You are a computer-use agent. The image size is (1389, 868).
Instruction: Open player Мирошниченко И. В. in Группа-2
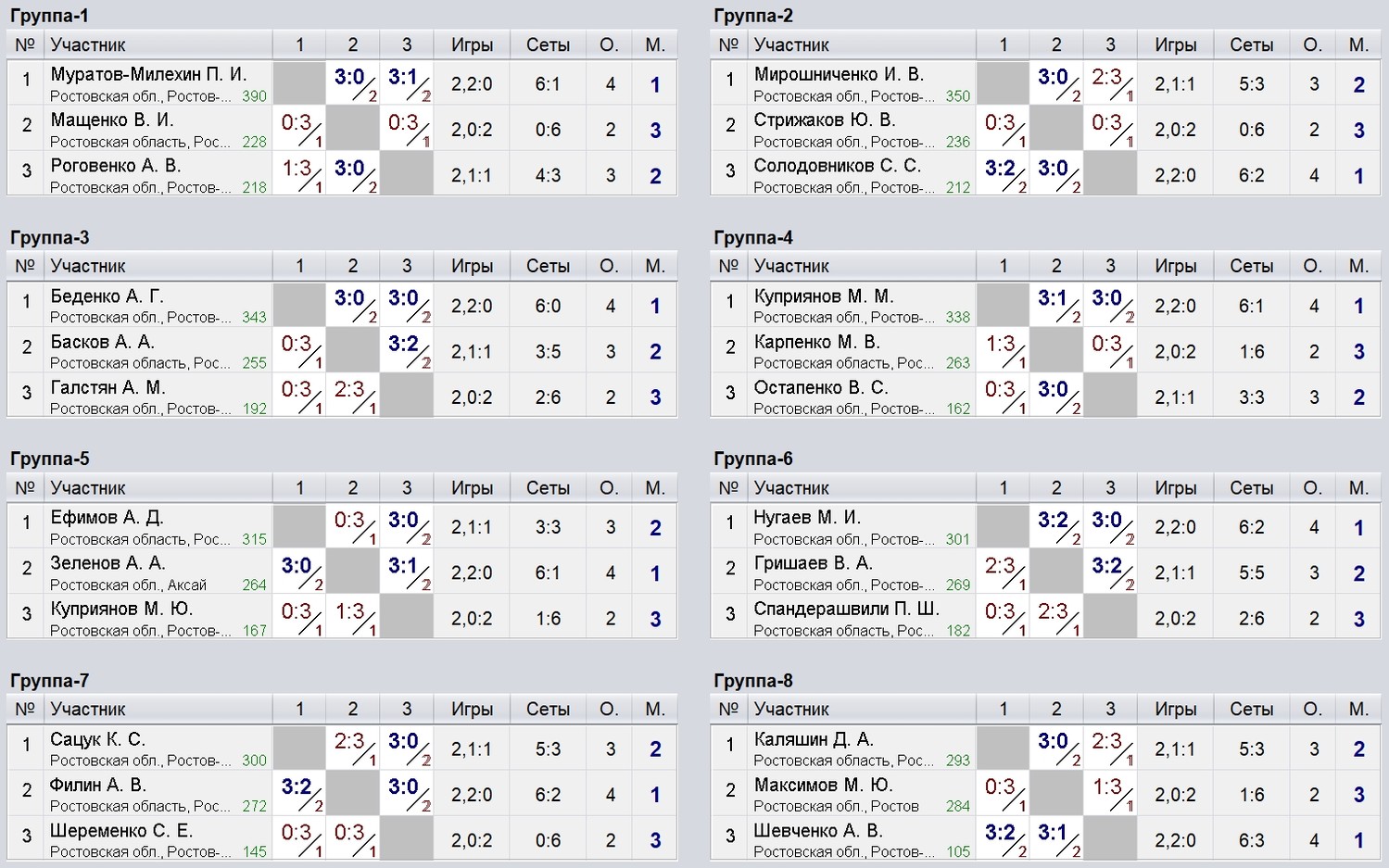pos(839,74)
